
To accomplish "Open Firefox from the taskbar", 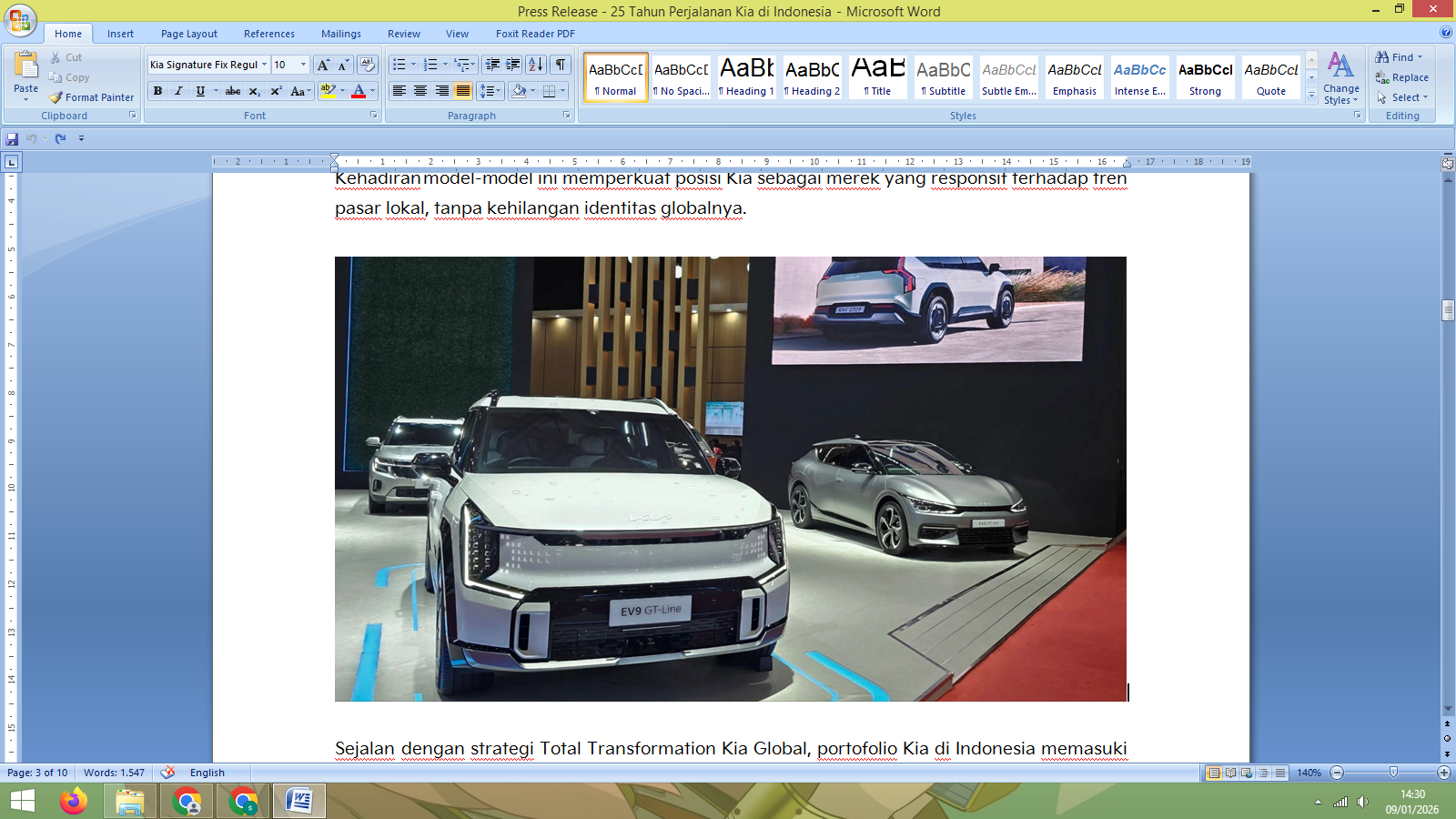I will coord(74,802).
